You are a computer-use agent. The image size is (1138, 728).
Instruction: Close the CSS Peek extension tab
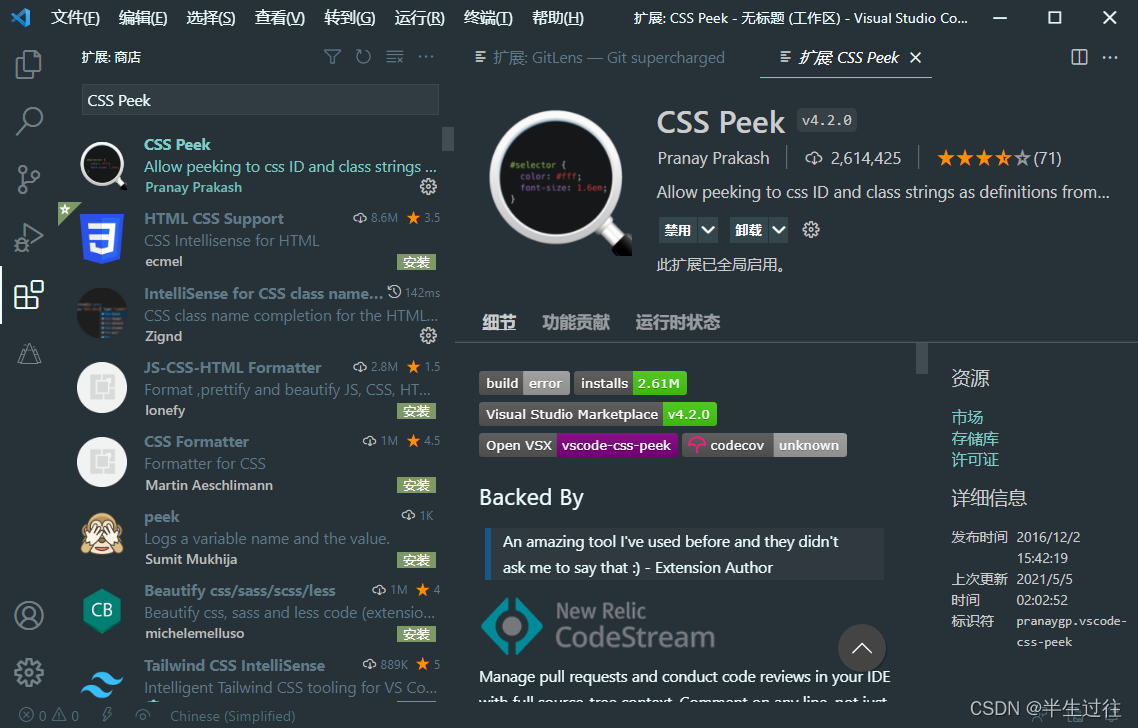coord(916,57)
